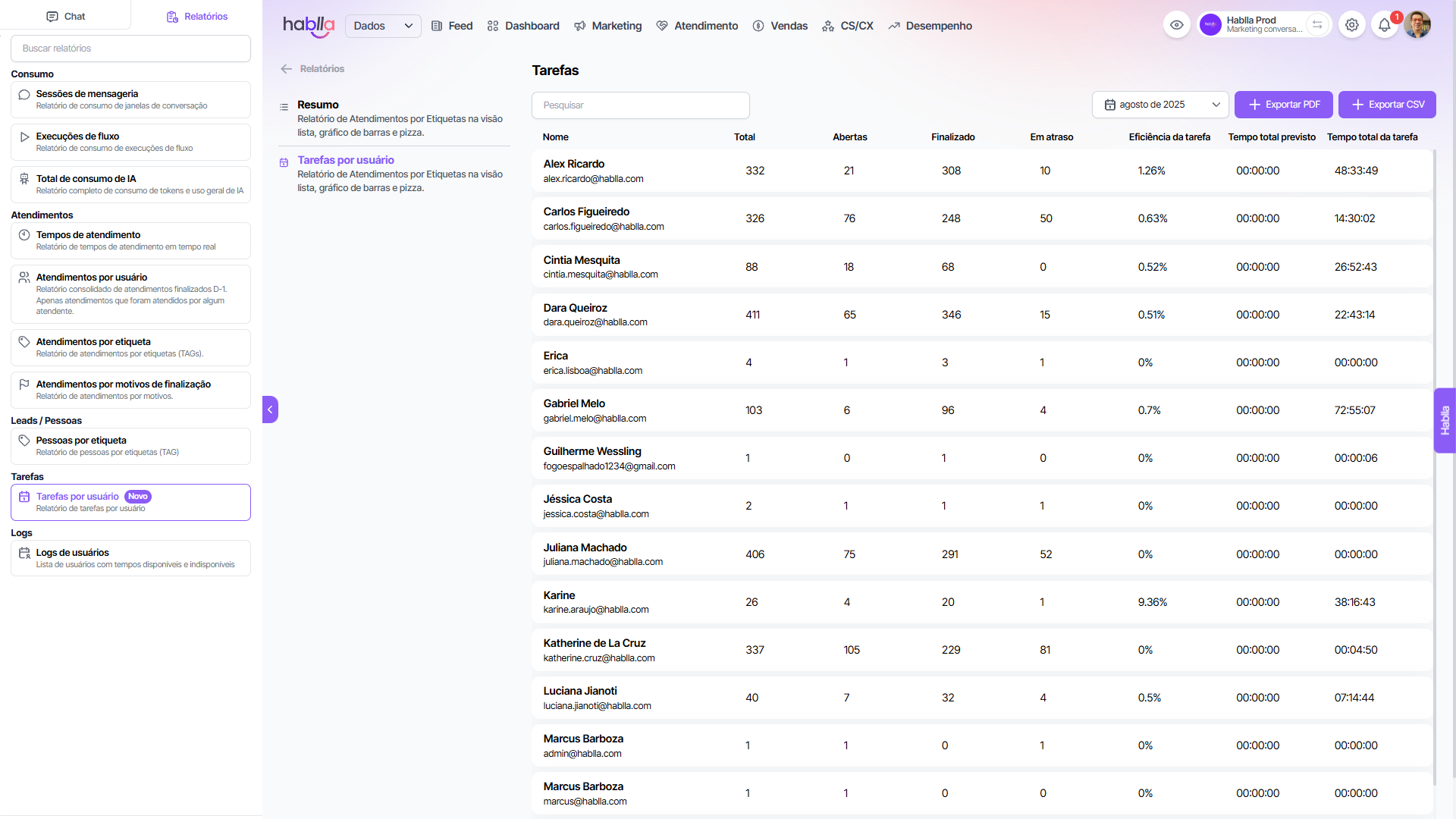Screen dimensions: 1456x819
Task: Click the notification bell icon
Action: [1384, 25]
